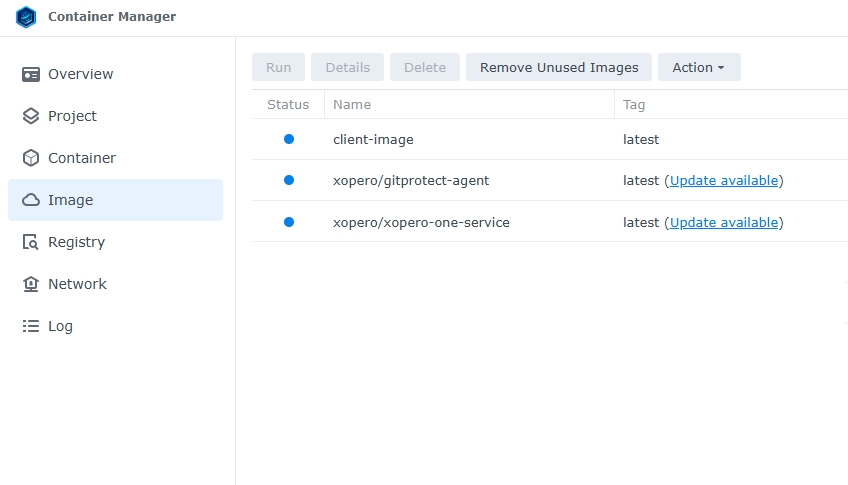
Task: Sort images by the Name column header
Action: (352, 104)
